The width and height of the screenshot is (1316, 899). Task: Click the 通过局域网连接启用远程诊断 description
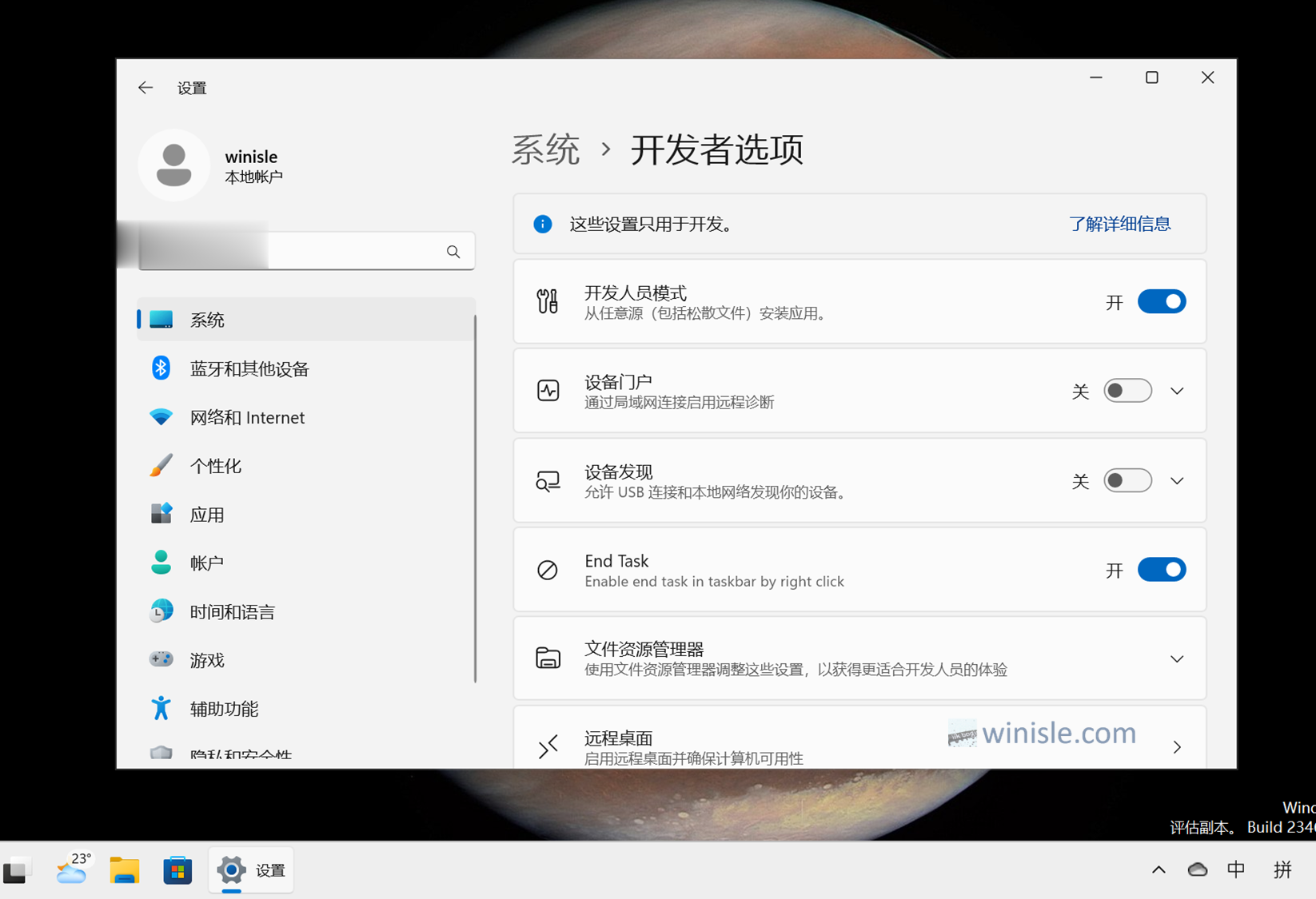679,402
